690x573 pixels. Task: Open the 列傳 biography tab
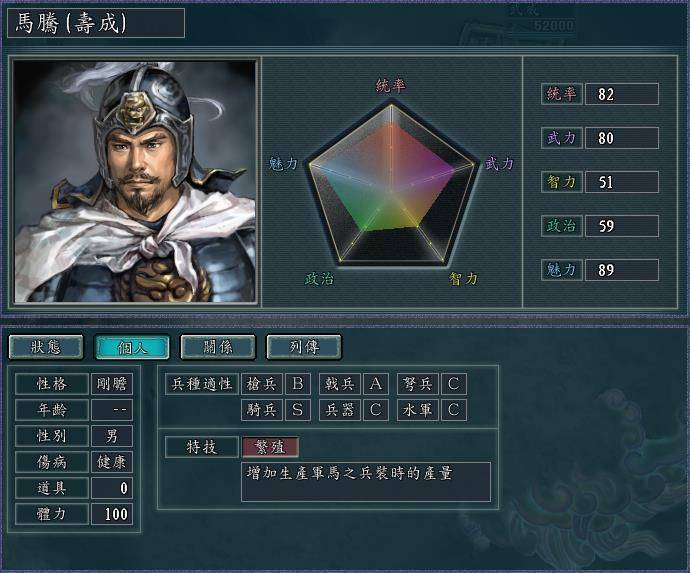click(304, 347)
